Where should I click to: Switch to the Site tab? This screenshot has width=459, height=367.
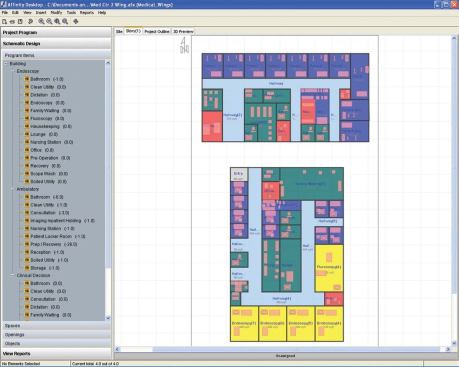(119, 31)
